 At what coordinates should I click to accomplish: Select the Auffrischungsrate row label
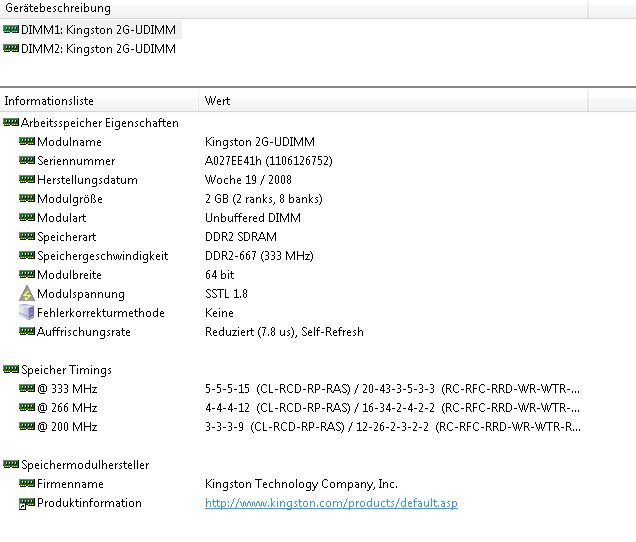tap(84, 332)
